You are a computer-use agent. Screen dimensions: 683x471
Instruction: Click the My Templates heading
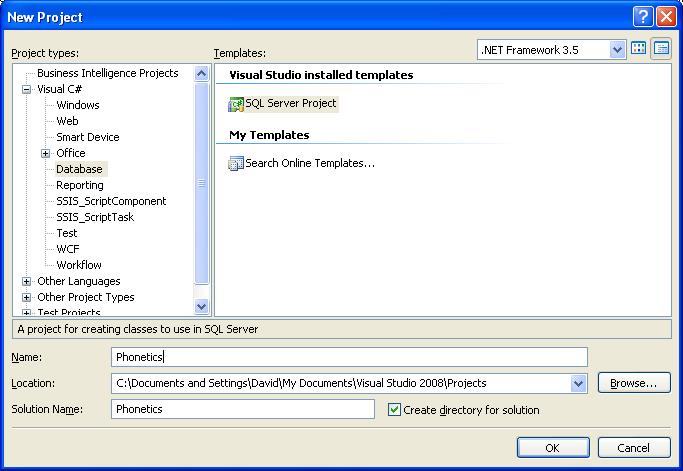(x=269, y=135)
